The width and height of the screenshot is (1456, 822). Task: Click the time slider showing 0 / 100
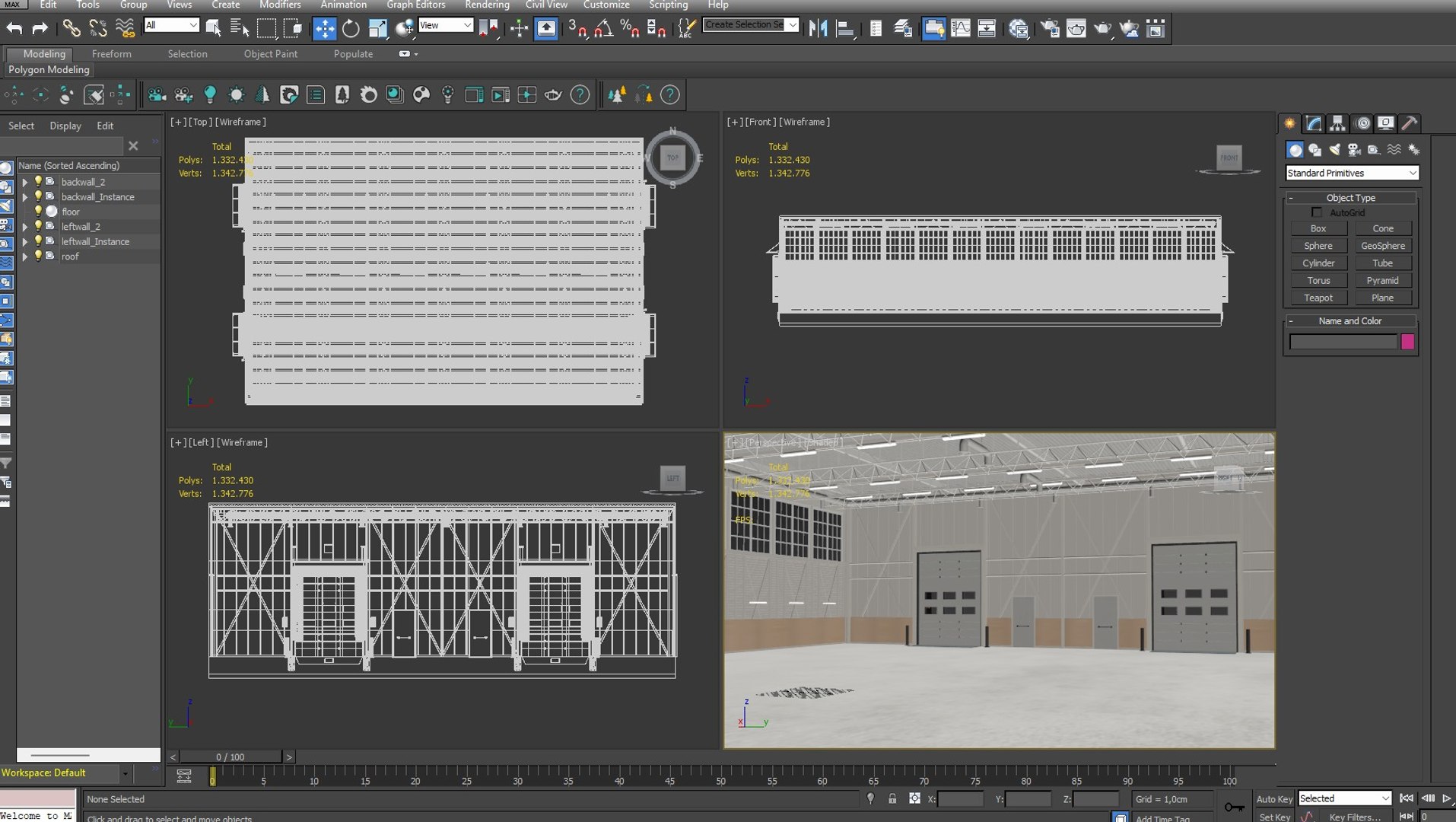(230, 757)
